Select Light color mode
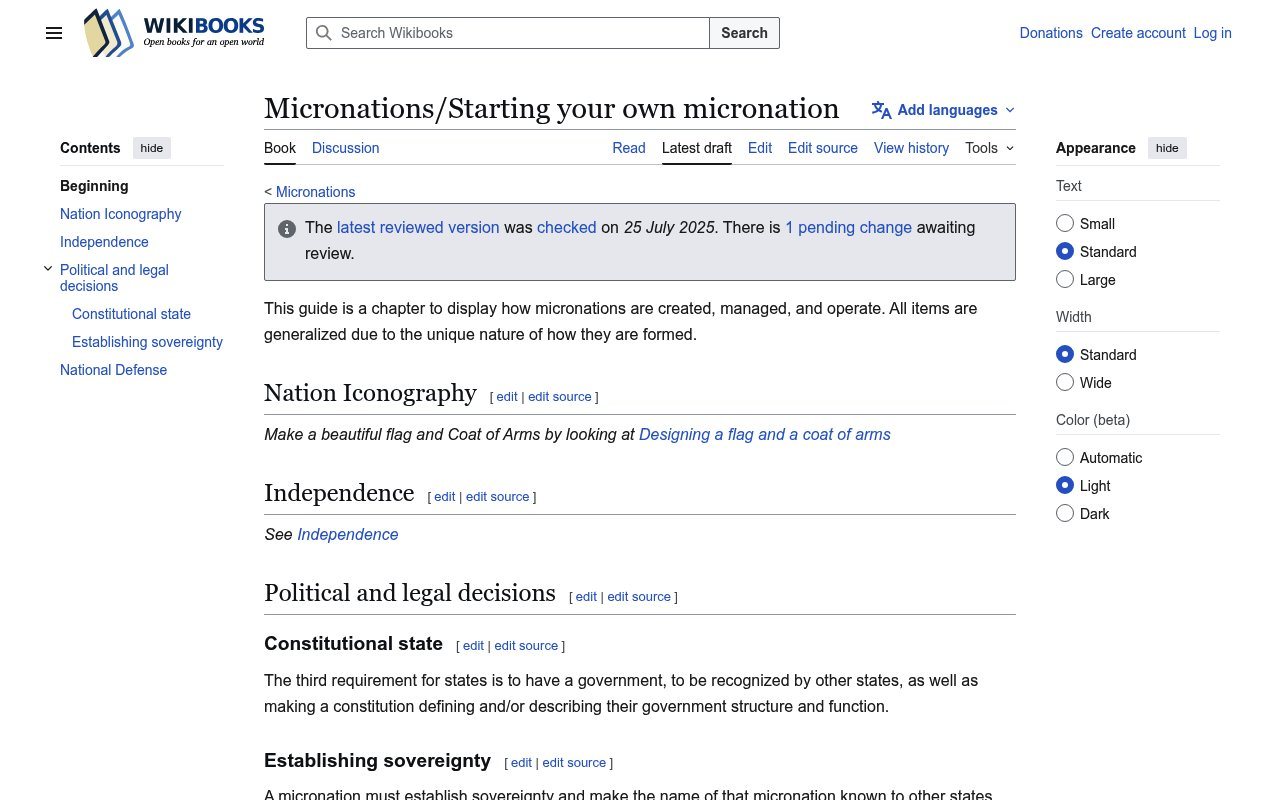The image size is (1280, 800). (1065, 486)
